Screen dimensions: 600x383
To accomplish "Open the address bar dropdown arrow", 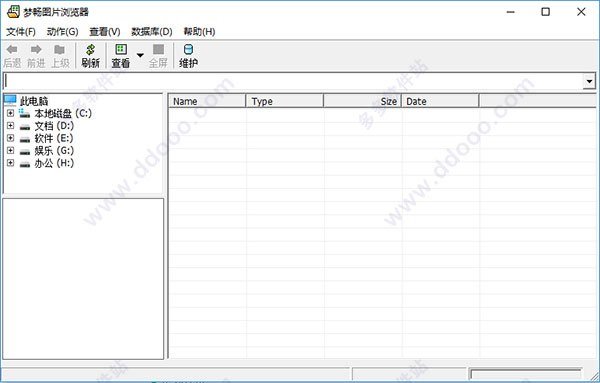I will point(589,81).
